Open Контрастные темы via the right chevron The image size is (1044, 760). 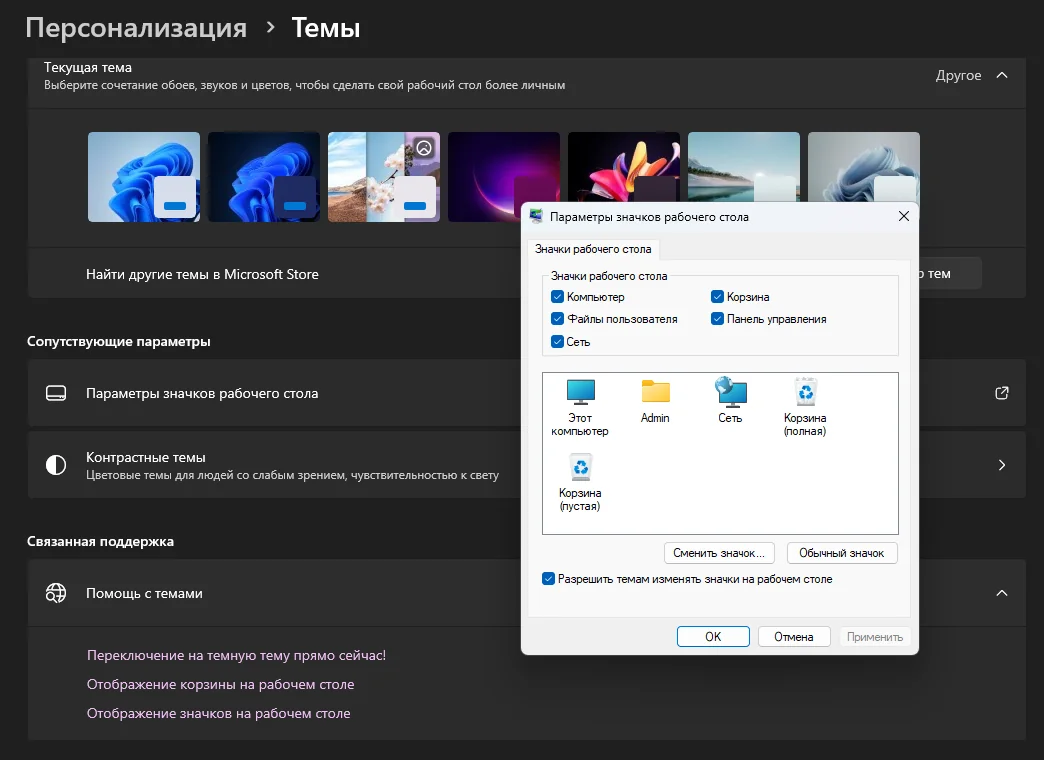pos(1002,465)
